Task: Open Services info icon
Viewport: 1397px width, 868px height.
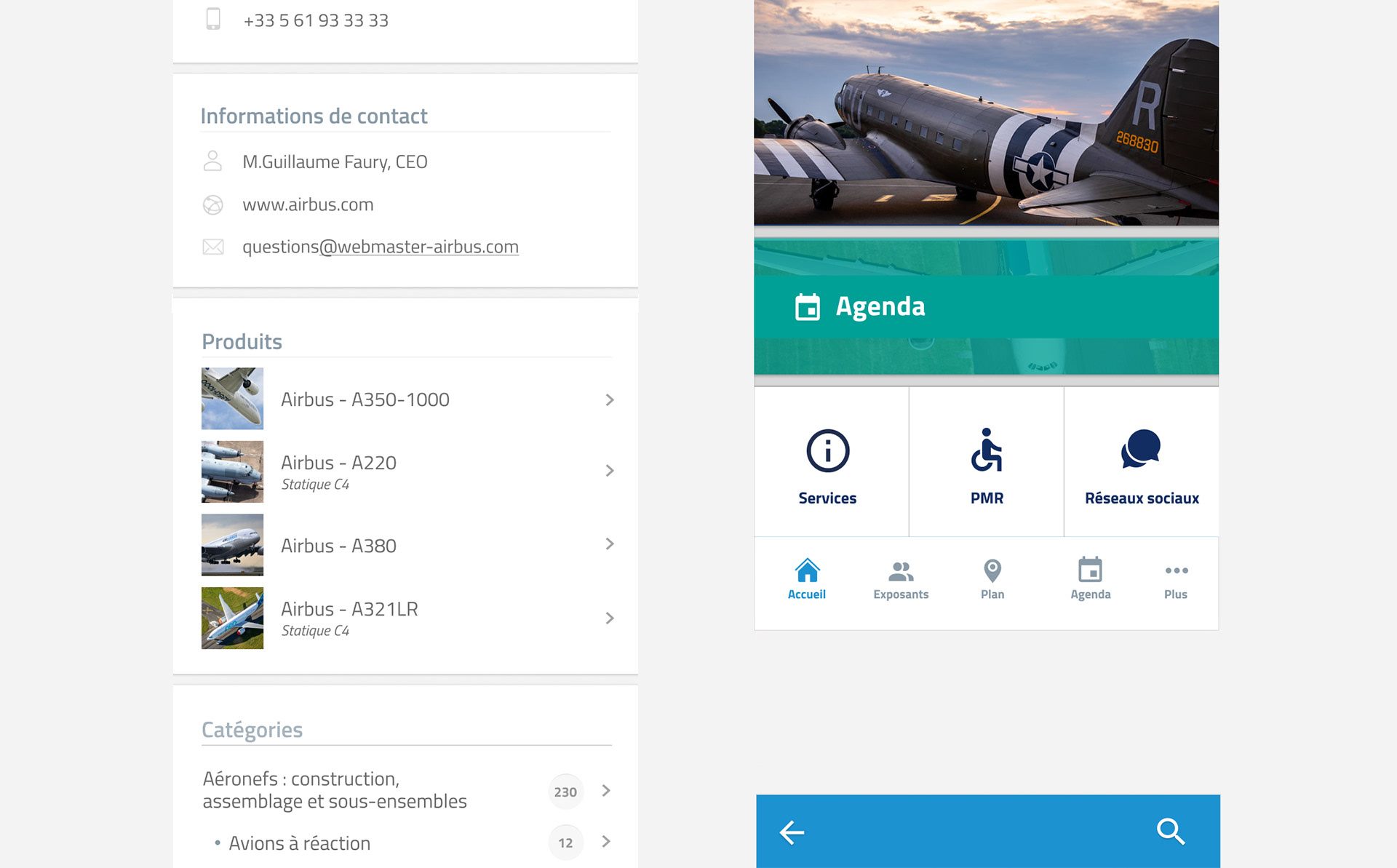Action: pos(828,450)
